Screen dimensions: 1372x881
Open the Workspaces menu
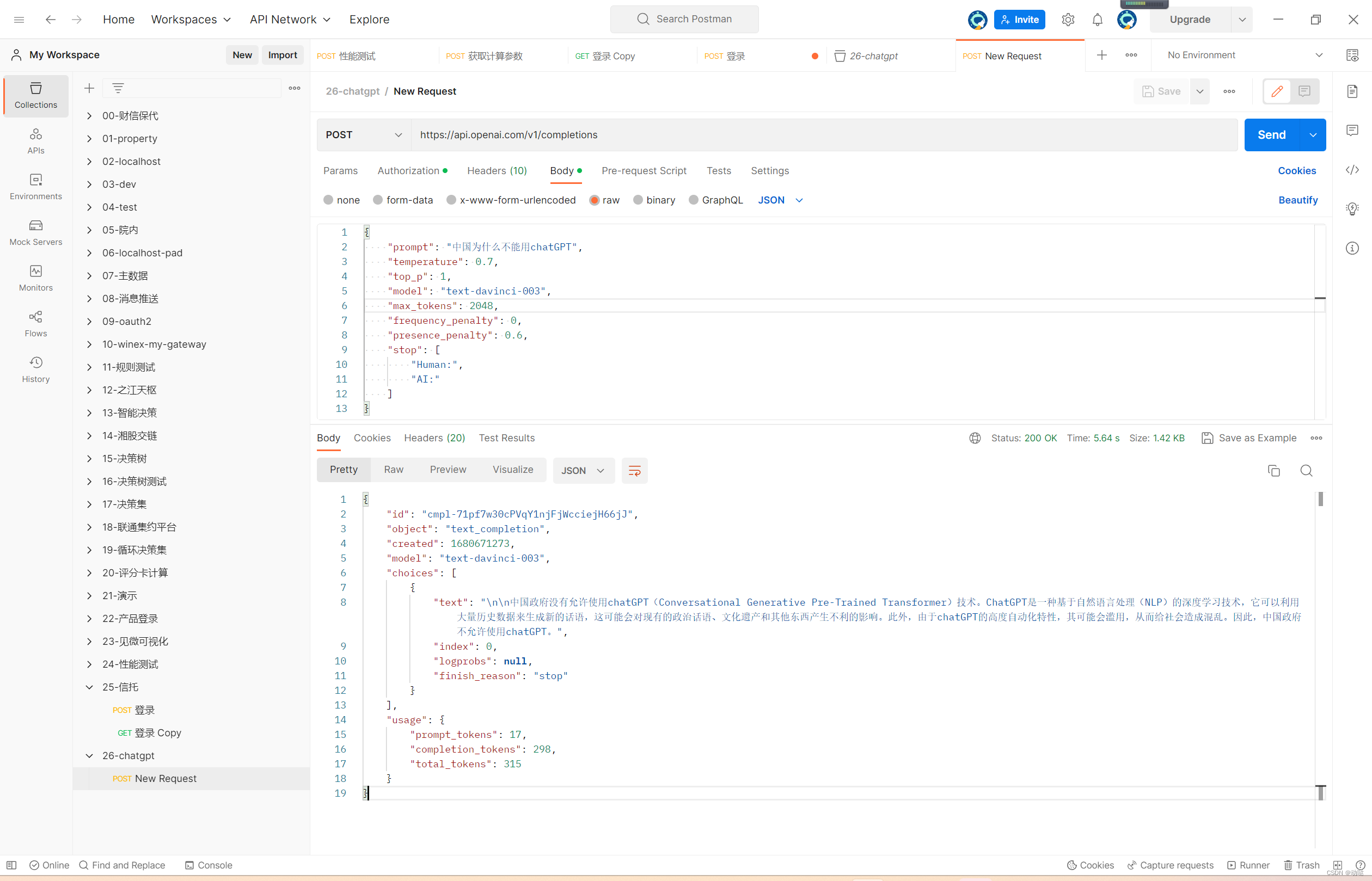191,20
